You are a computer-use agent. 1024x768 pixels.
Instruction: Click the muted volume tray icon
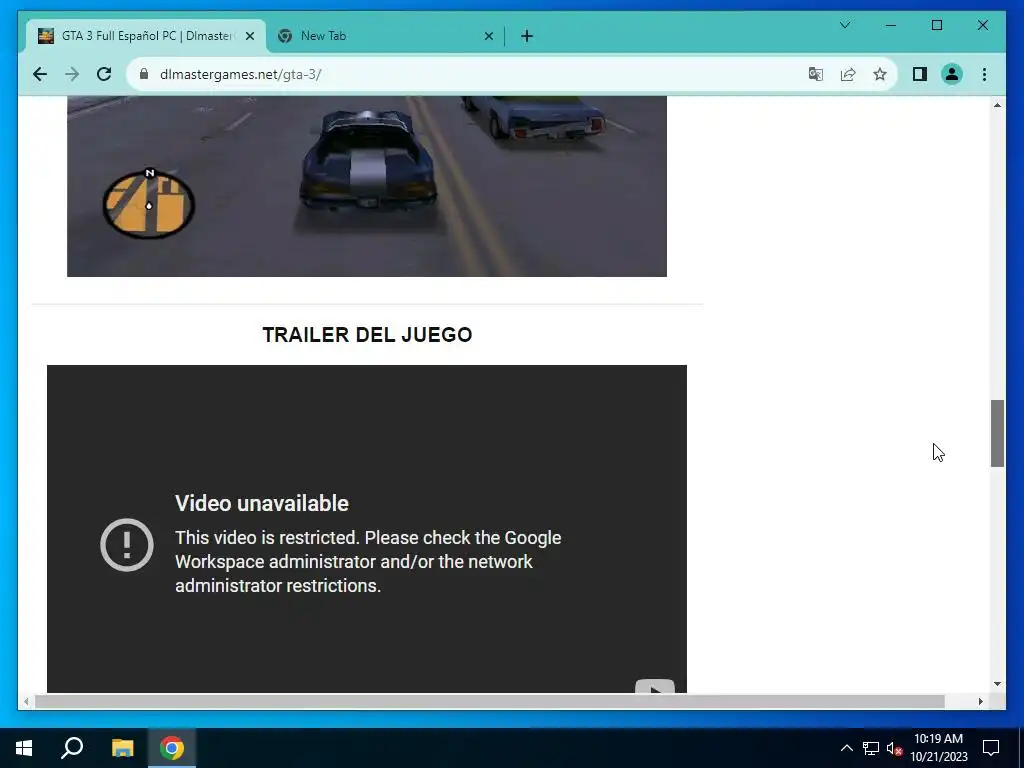coord(894,748)
